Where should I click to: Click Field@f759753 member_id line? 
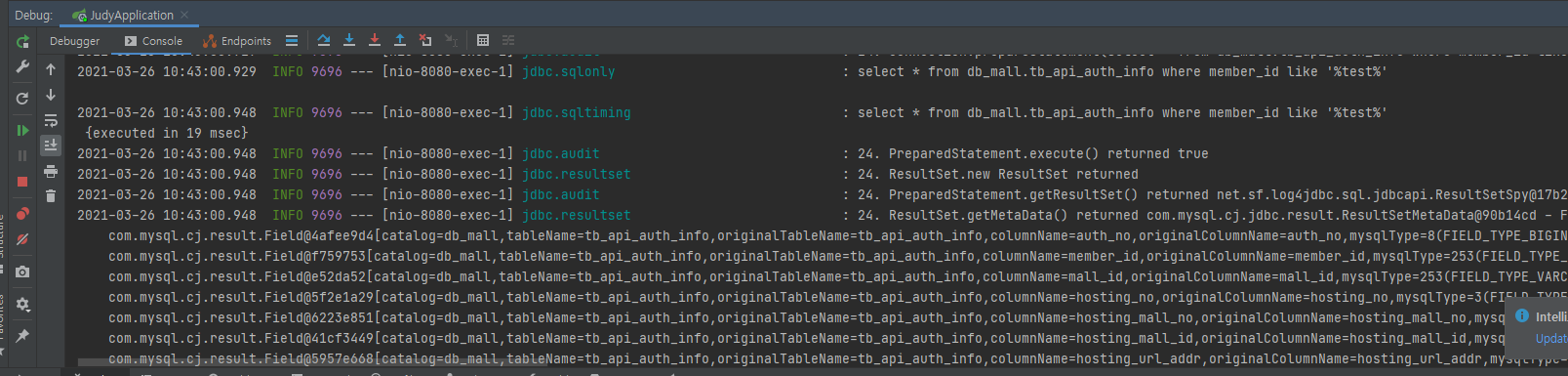(838, 256)
